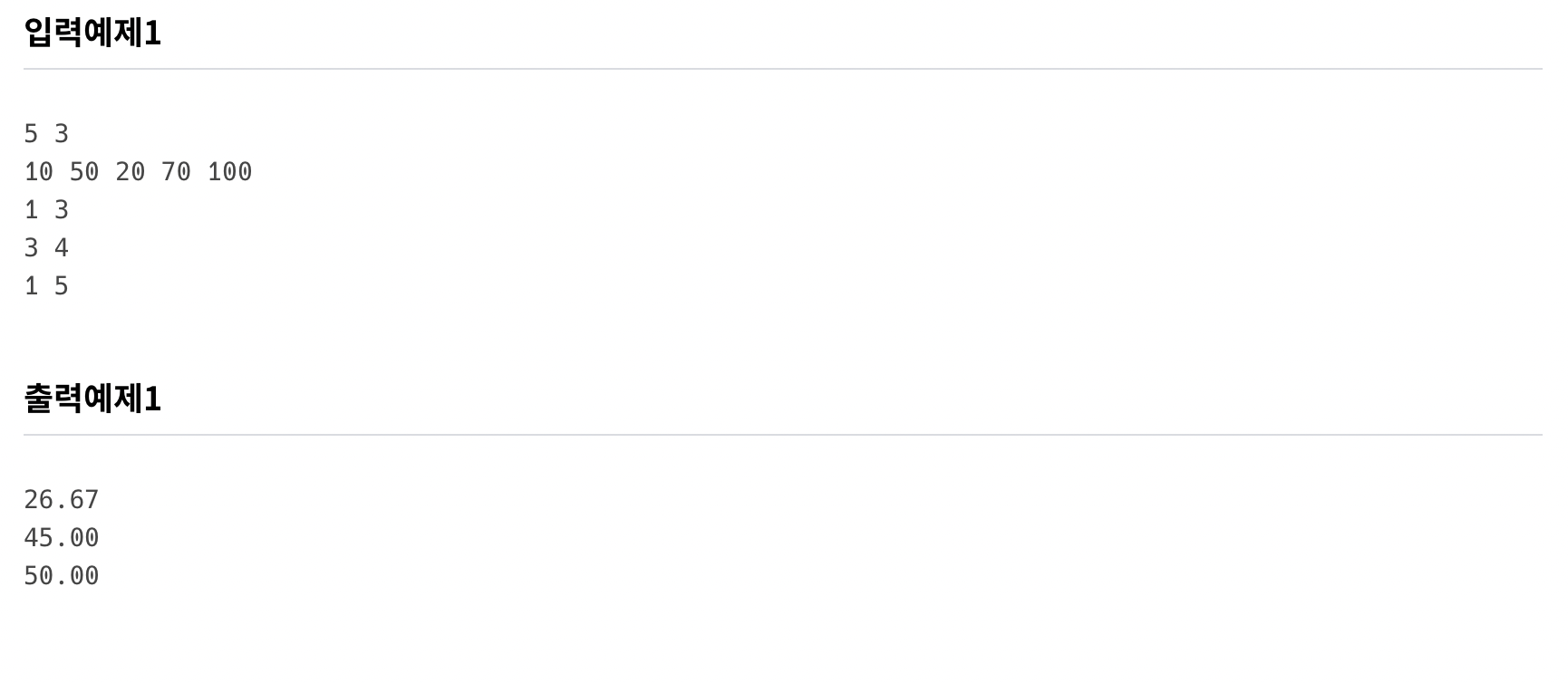The width and height of the screenshot is (1568, 683).
Task: Click the number 70 in the array line
Action: (x=177, y=172)
